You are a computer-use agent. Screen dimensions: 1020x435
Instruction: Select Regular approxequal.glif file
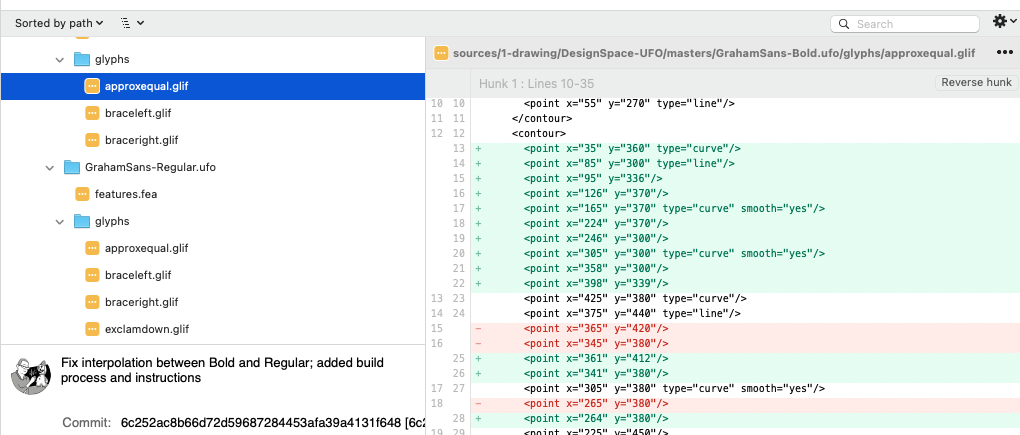pyautogui.click(x=146, y=248)
